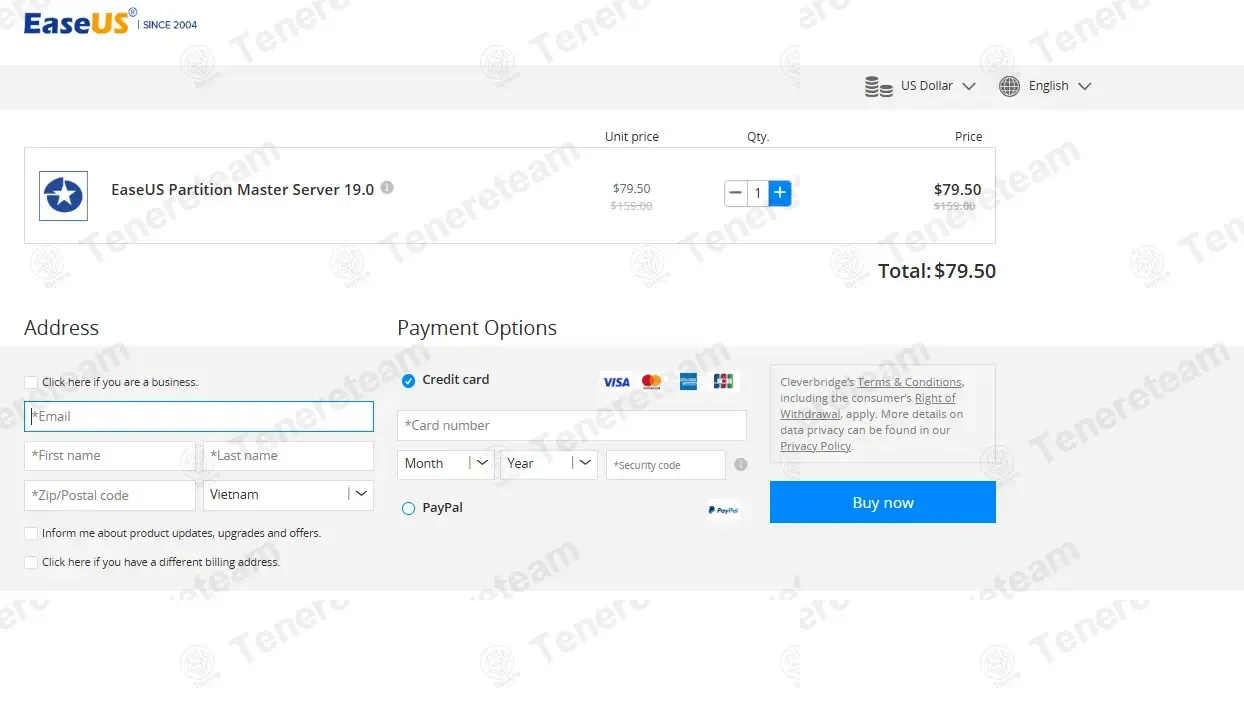Click the info icon beside product name

(x=387, y=187)
